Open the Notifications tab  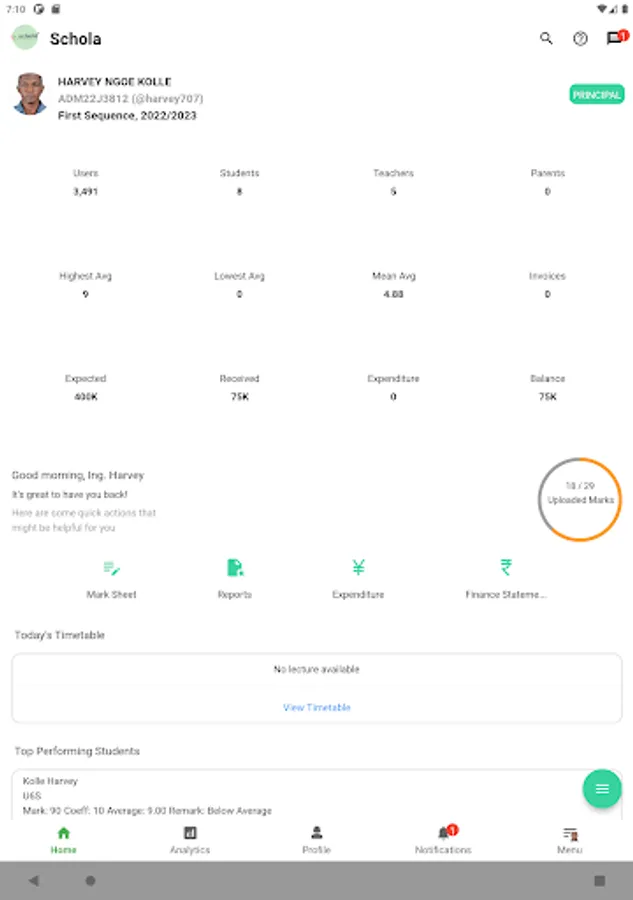tap(443, 840)
